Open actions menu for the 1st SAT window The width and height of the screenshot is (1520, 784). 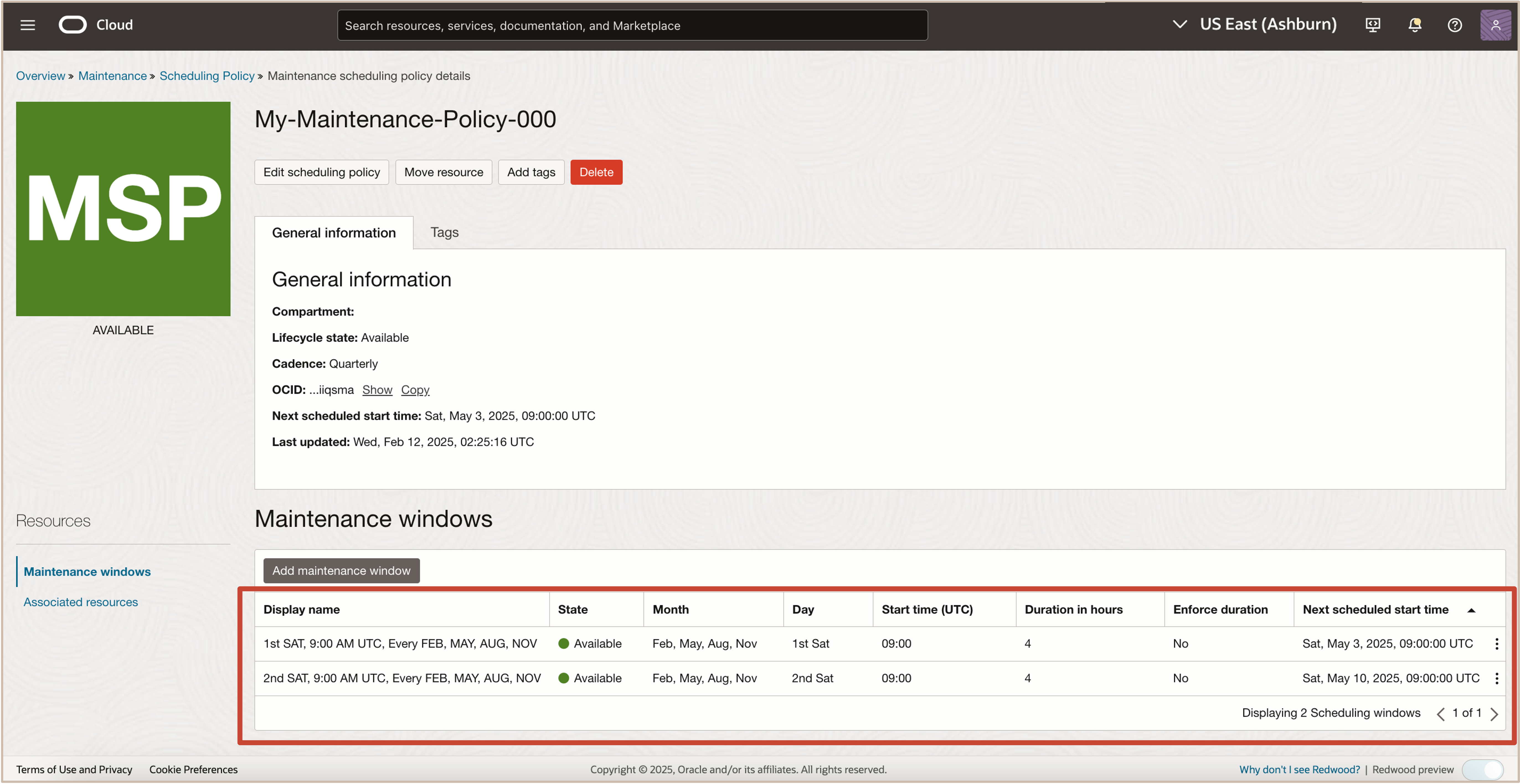click(x=1496, y=644)
